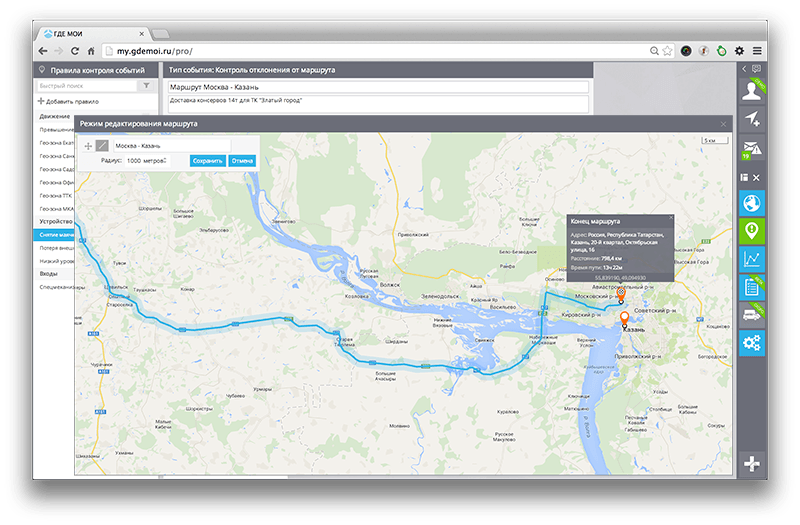Image resolution: width=800 pixels, height=525 pixels.
Task: Select the move cross tool in route editor
Action: [x=88, y=146]
